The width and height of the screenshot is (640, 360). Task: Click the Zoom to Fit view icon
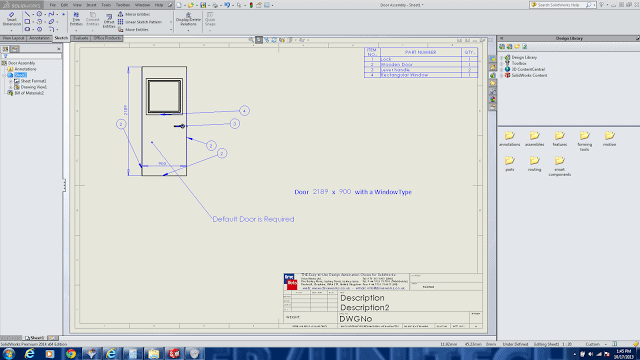point(251,40)
